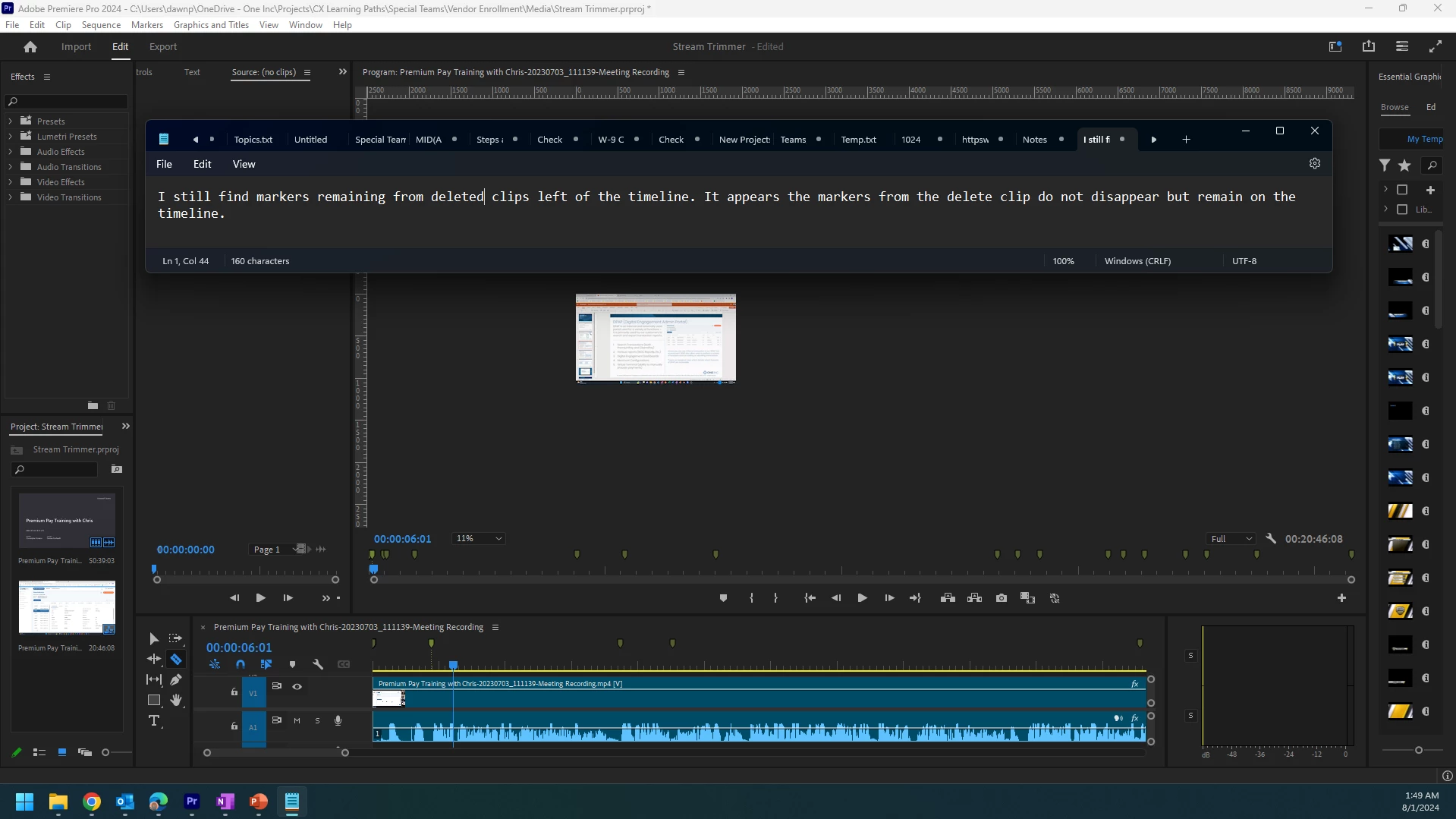The width and height of the screenshot is (1456, 819).
Task: Expand the Presets effects folder
Action: click(10, 121)
